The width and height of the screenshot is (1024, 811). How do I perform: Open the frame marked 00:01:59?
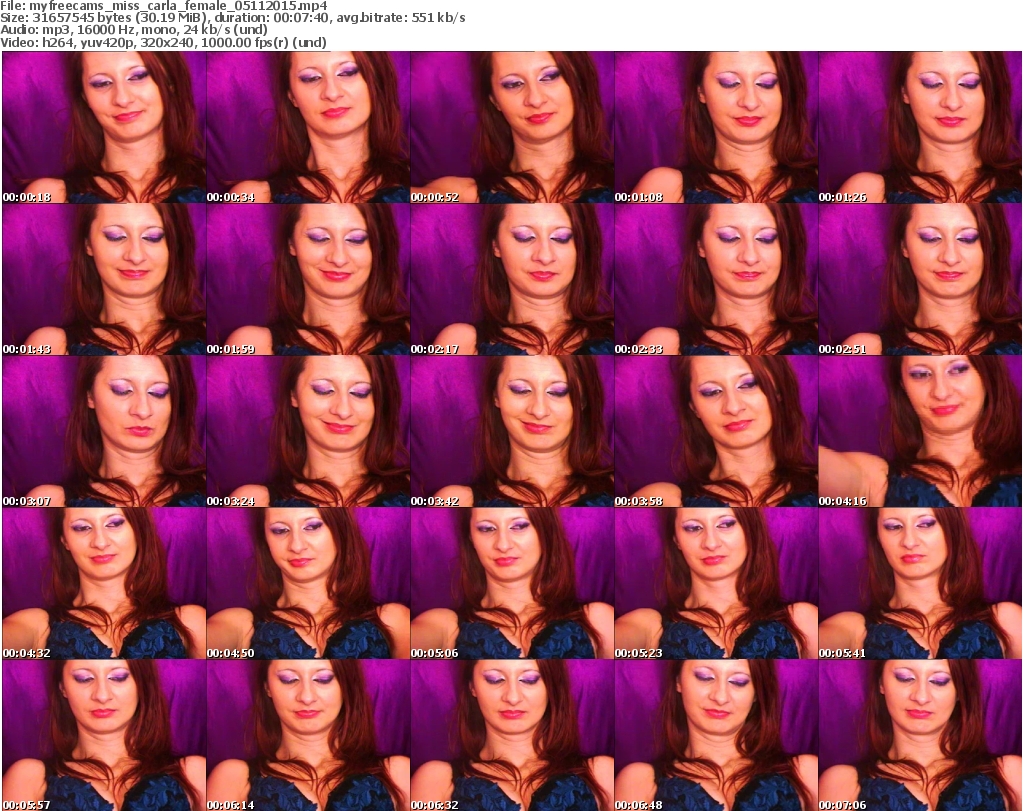tap(308, 279)
